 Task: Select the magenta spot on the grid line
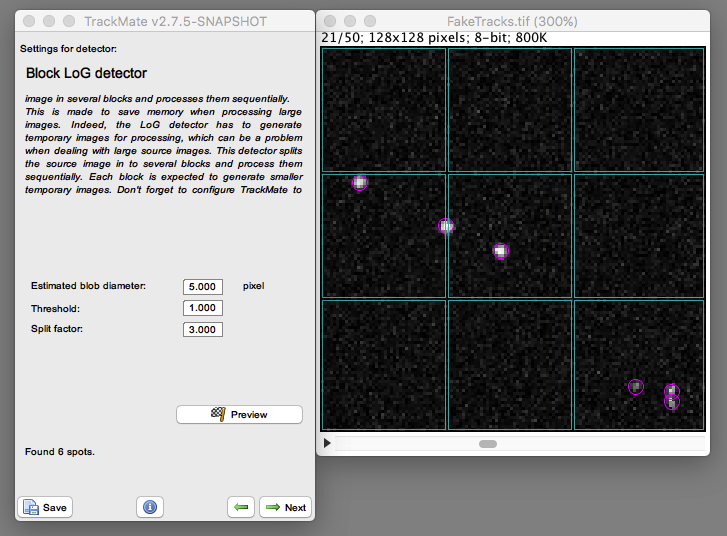pos(446,226)
